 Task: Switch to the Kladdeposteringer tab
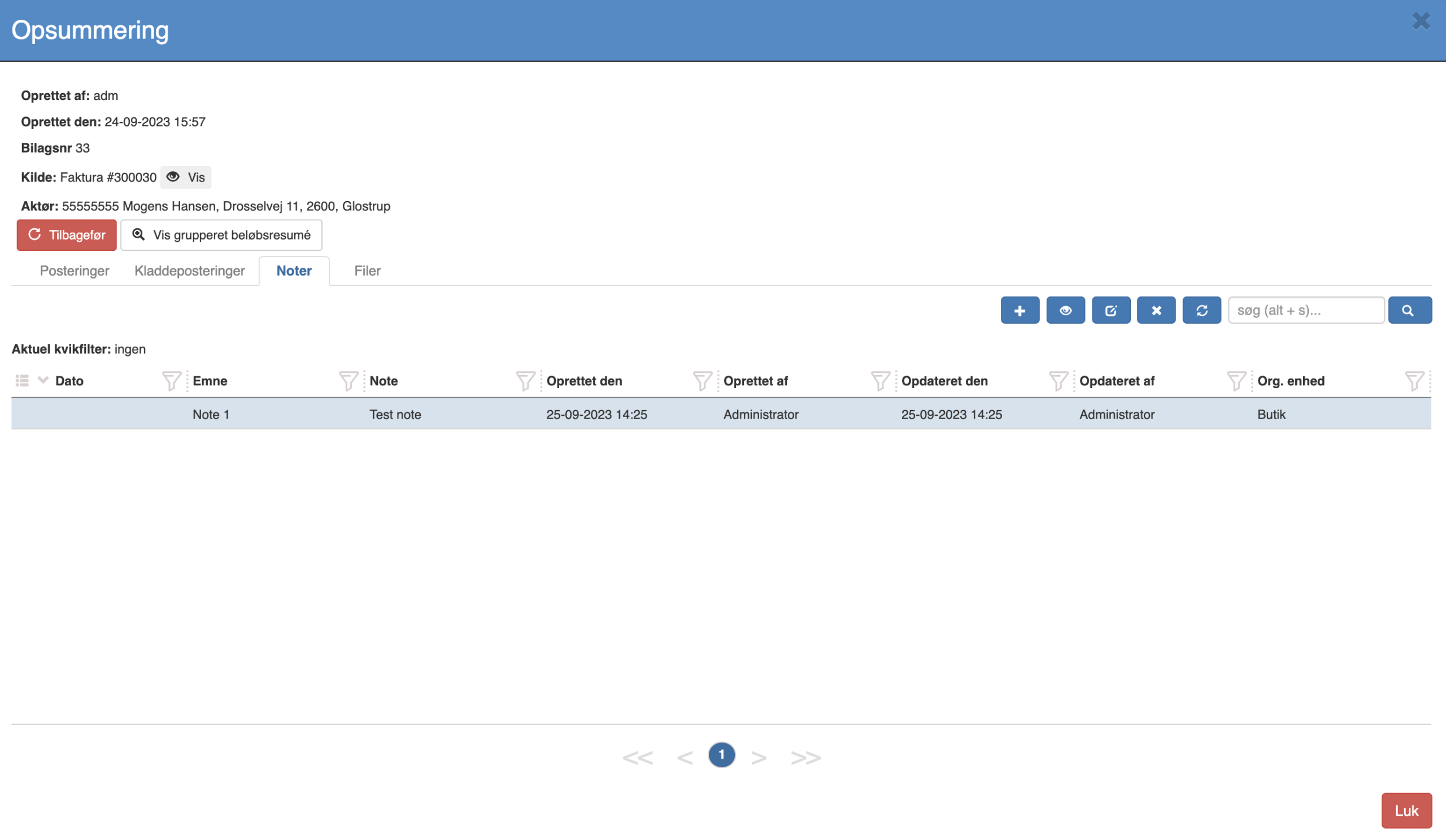pyautogui.click(x=189, y=271)
